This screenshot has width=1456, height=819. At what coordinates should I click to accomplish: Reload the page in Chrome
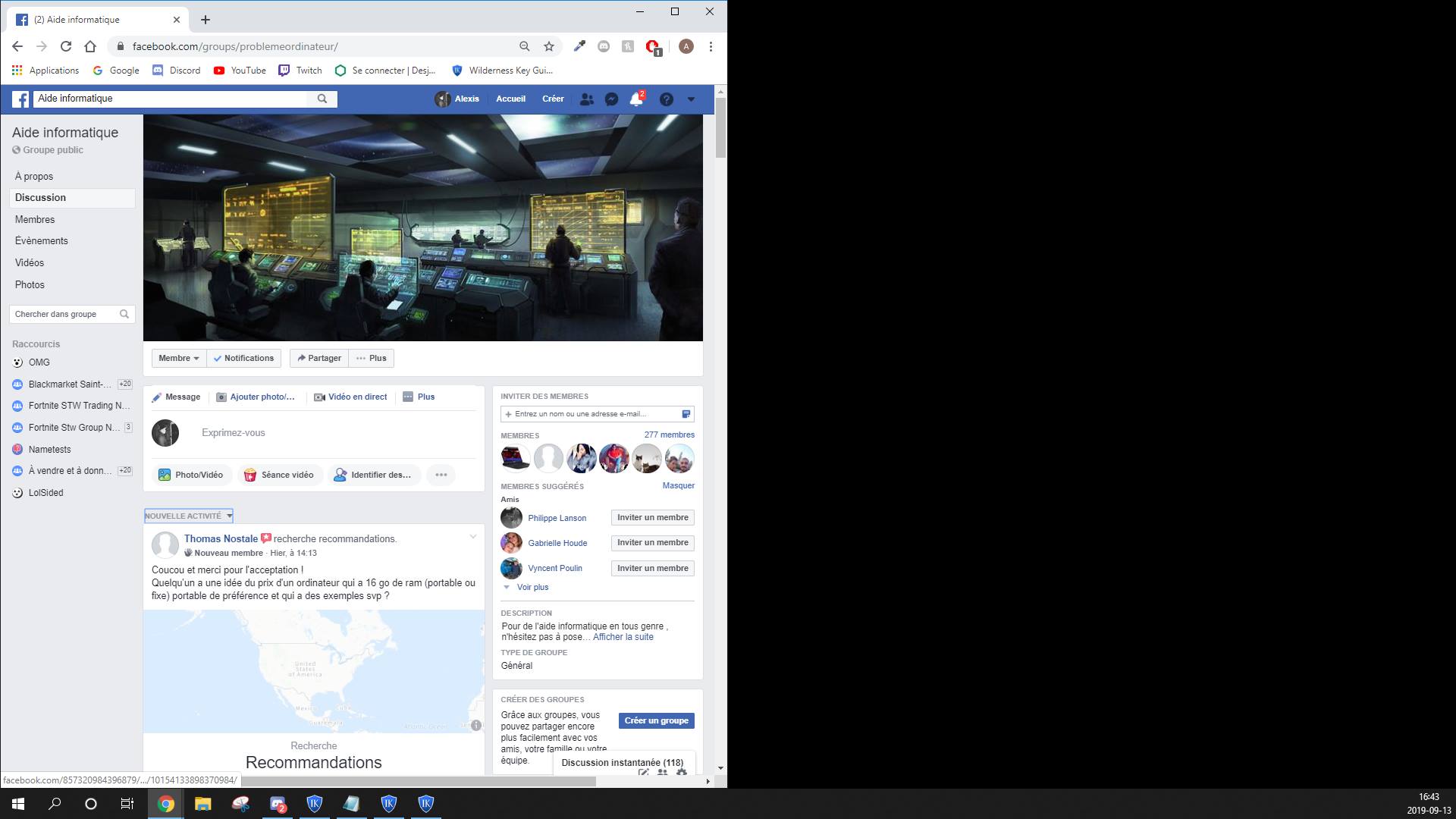point(66,46)
